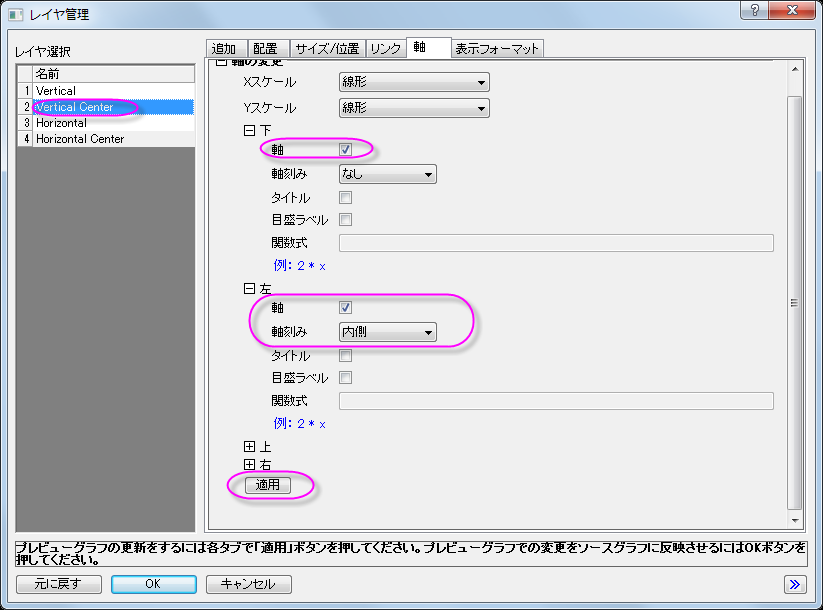
Task: Collapse the 下 section
Action: [x=249, y=131]
